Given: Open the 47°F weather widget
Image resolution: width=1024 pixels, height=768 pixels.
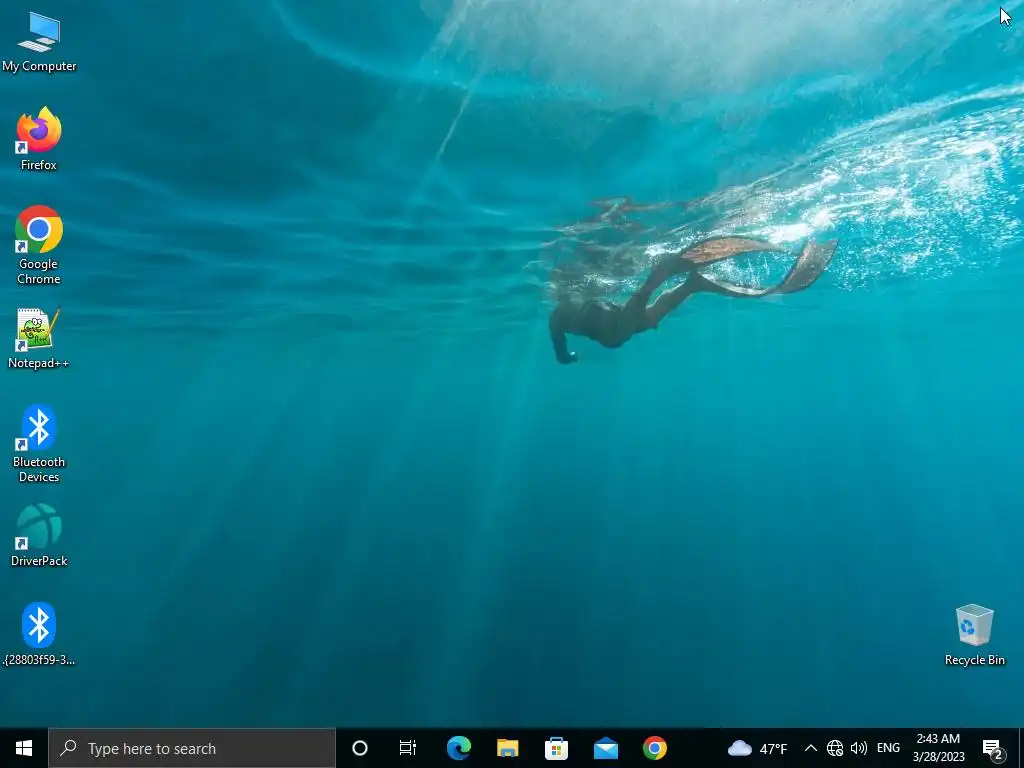Looking at the screenshot, I should click(x=757, y=748).
